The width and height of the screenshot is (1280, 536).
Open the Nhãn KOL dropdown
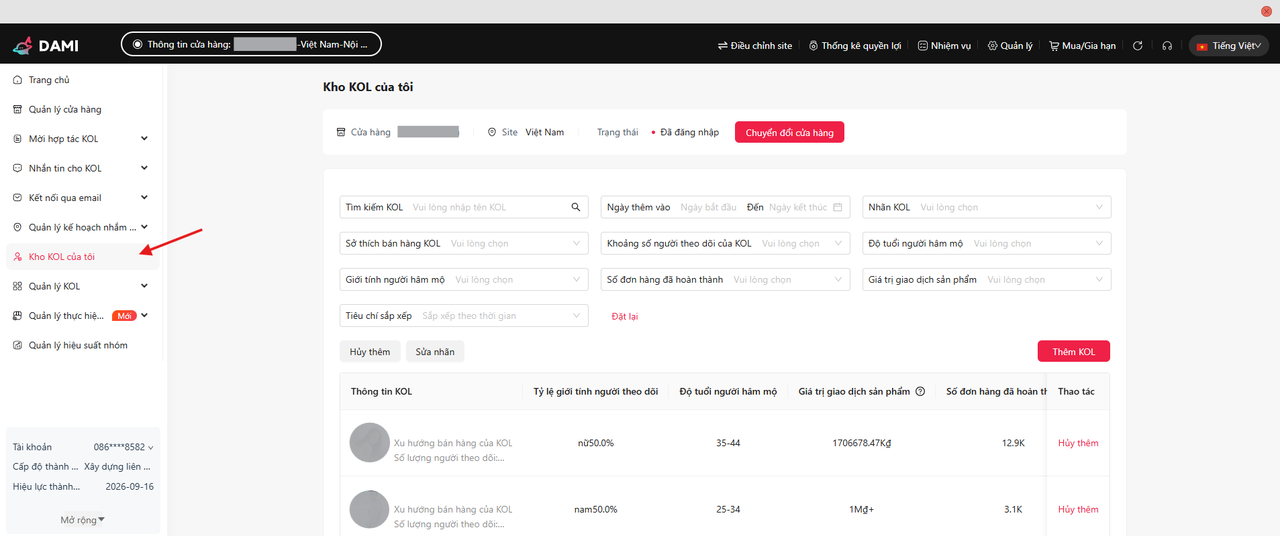(x=986, y=208)
